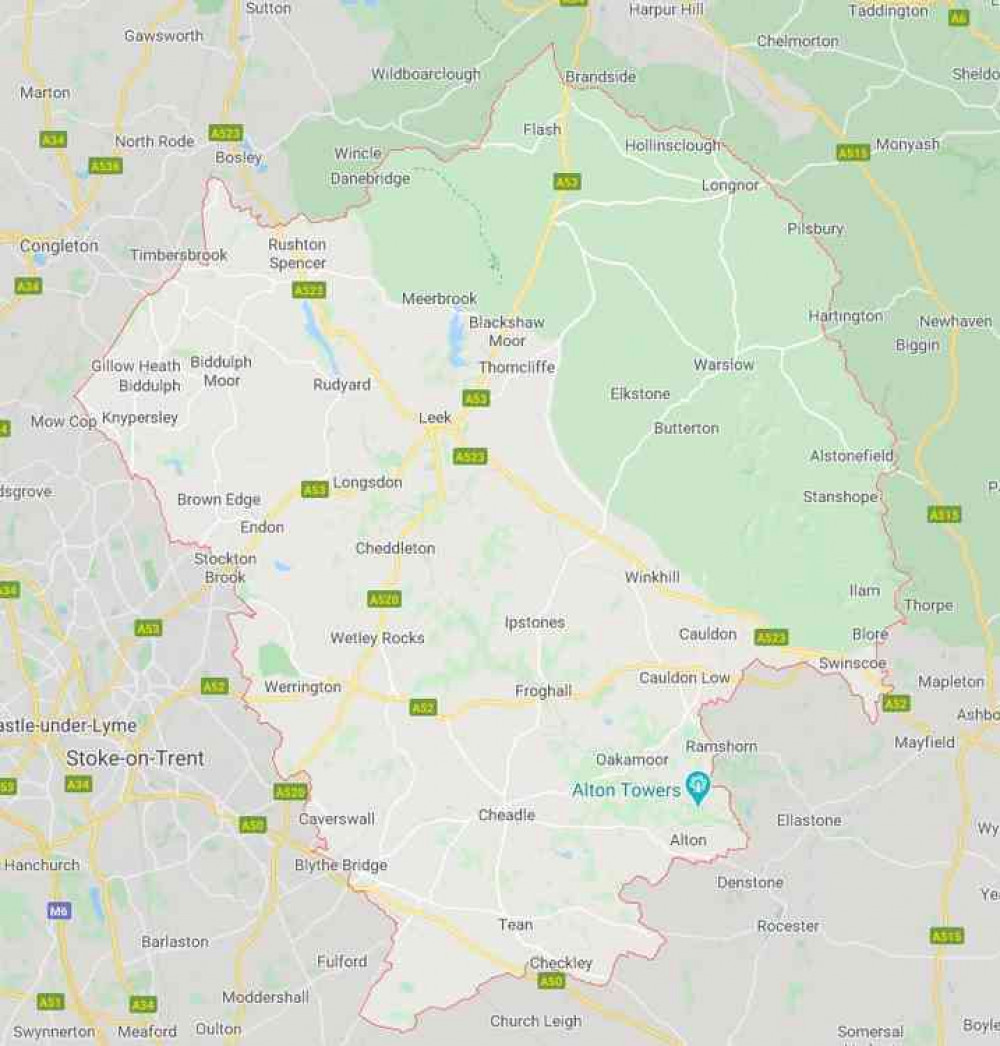Viewport: 1000px width, 1046px height.
Task: Click the Longnor village label
Action: [730, 185]
